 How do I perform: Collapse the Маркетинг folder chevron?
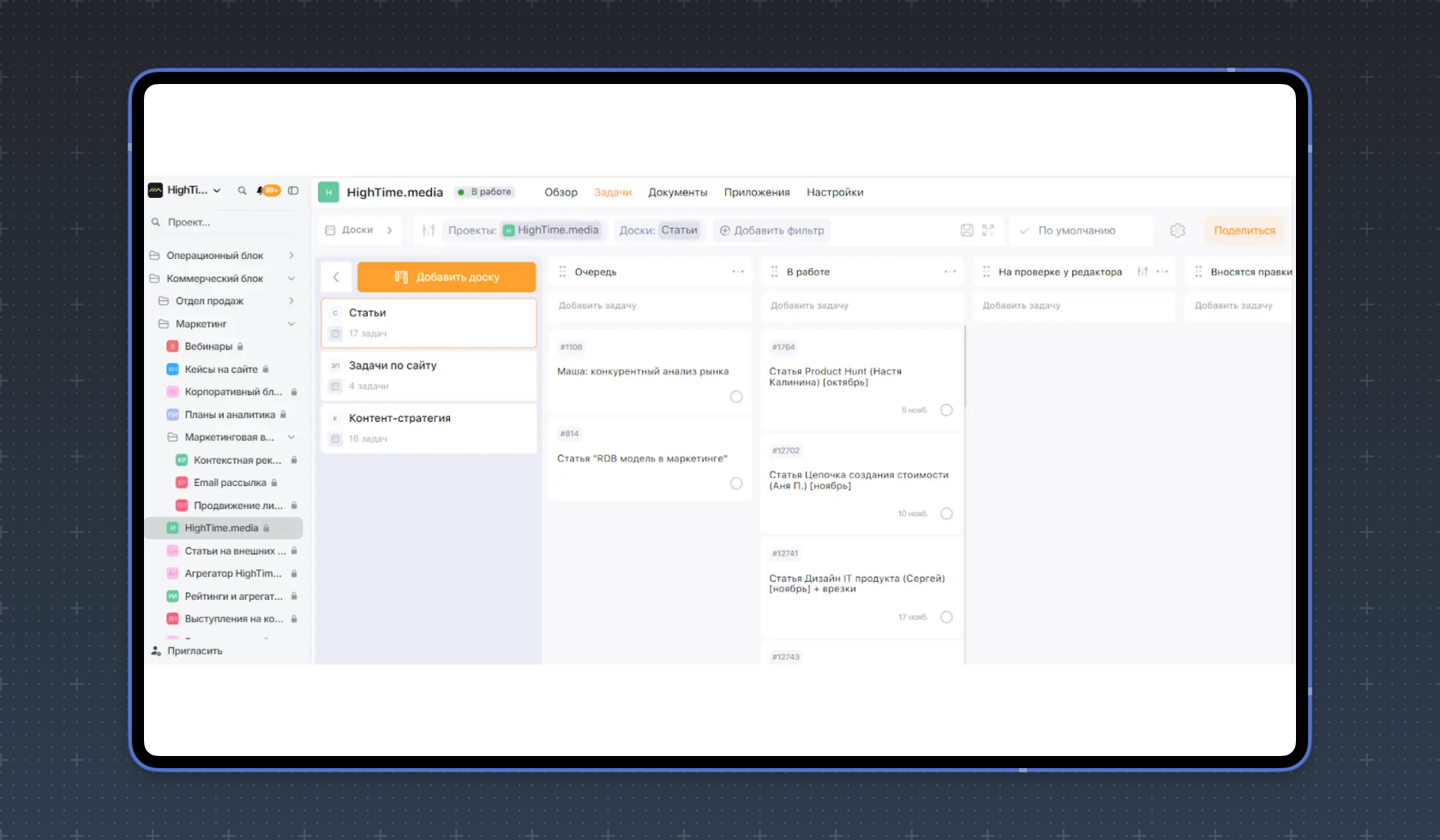[291, 324]
